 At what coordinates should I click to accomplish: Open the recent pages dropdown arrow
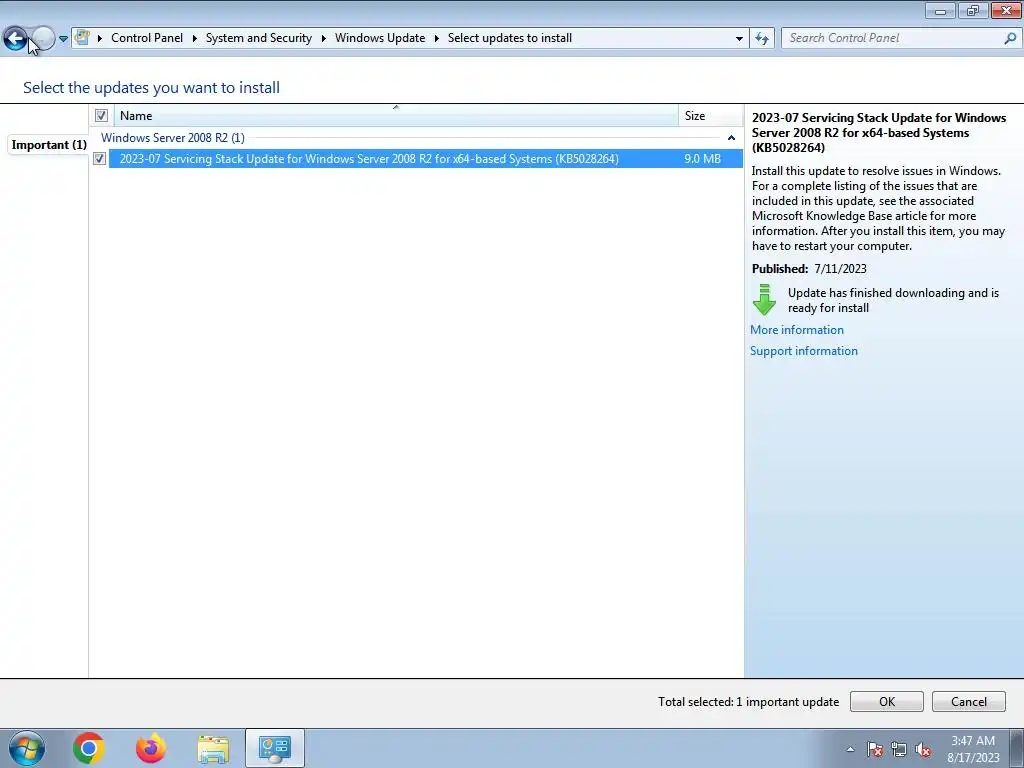pyautogui.click(x=63, y=39)
